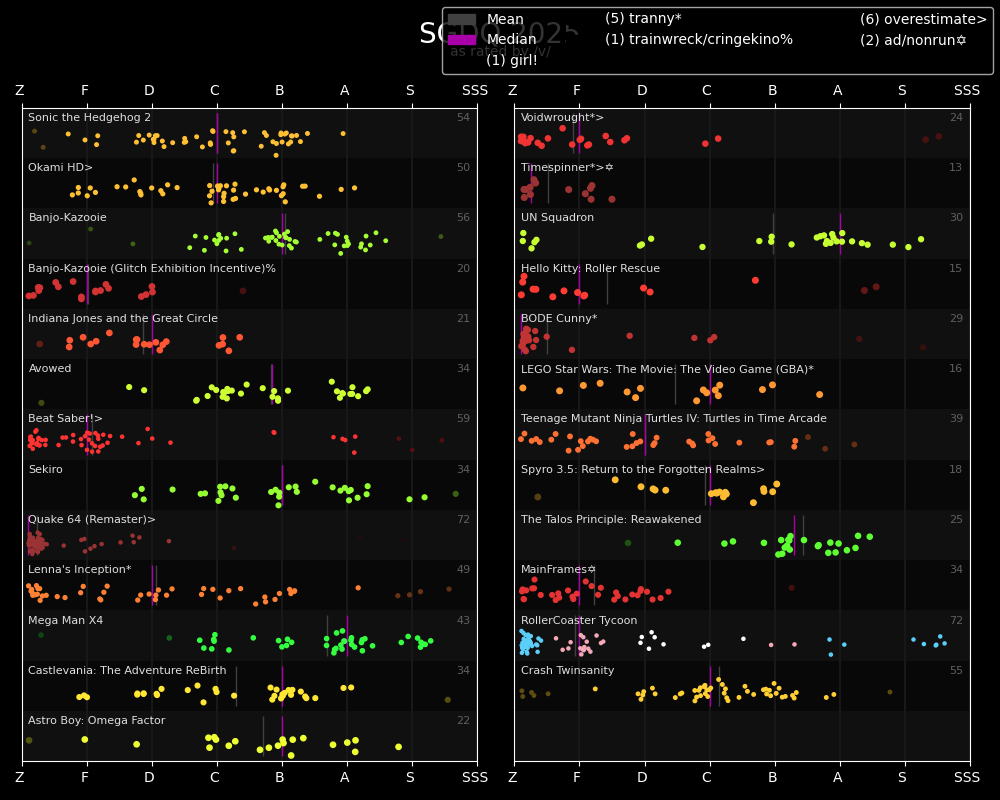Click the "RollerCoaster Tycoon" row title

point(579,620)
